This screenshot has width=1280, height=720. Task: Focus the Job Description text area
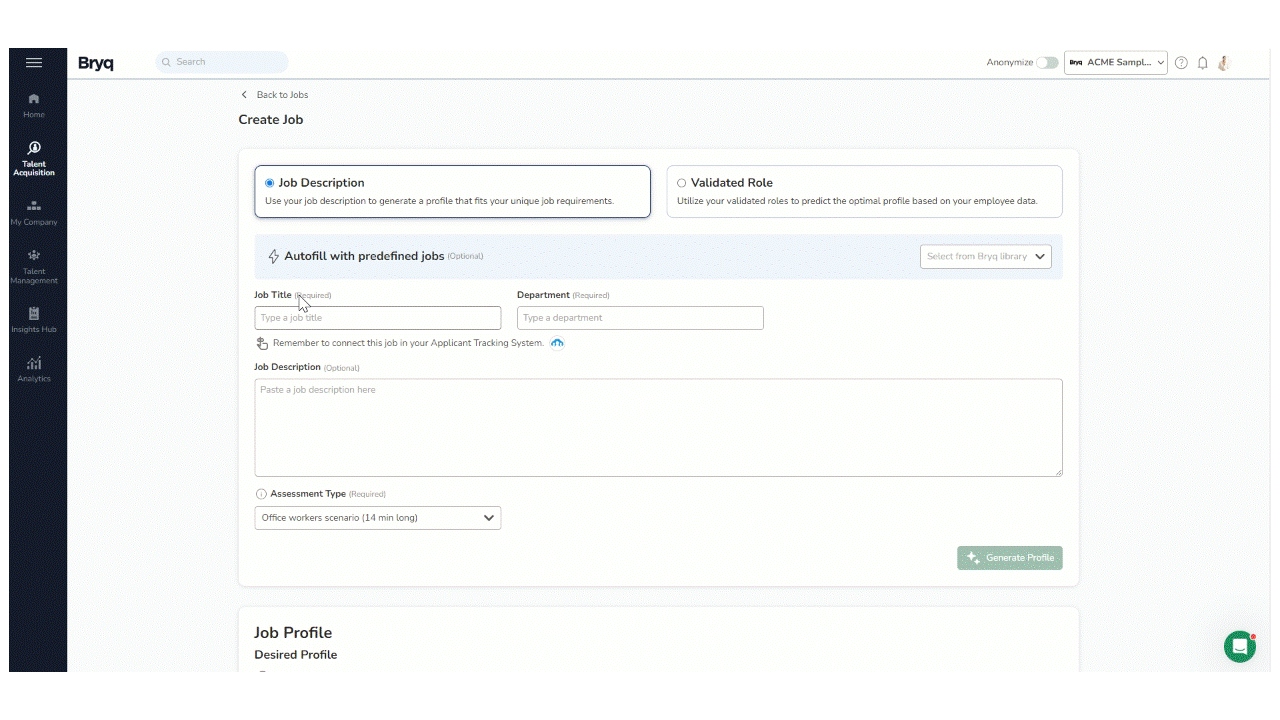658,427
